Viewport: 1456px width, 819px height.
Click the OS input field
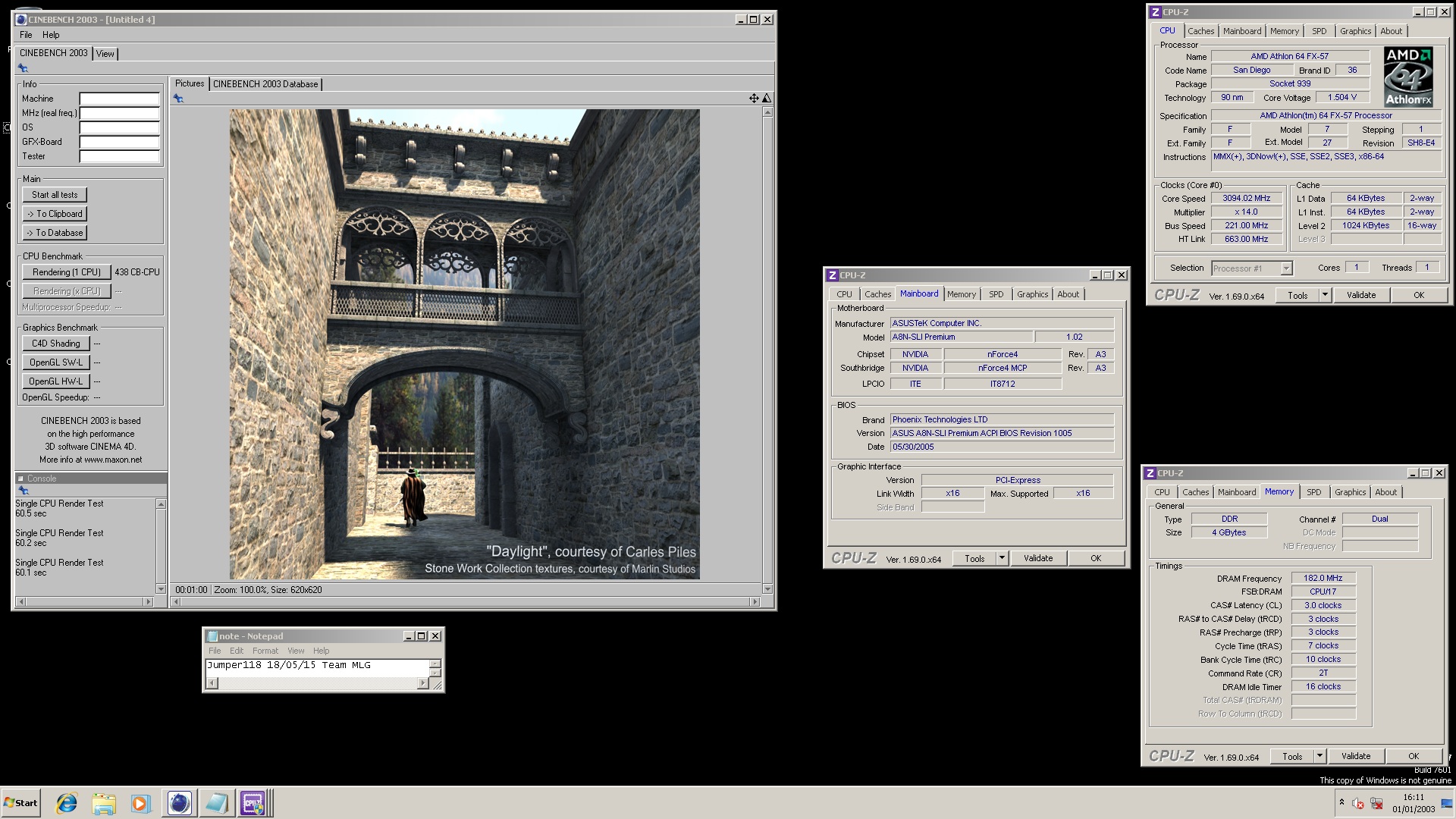tap(120, 127)
